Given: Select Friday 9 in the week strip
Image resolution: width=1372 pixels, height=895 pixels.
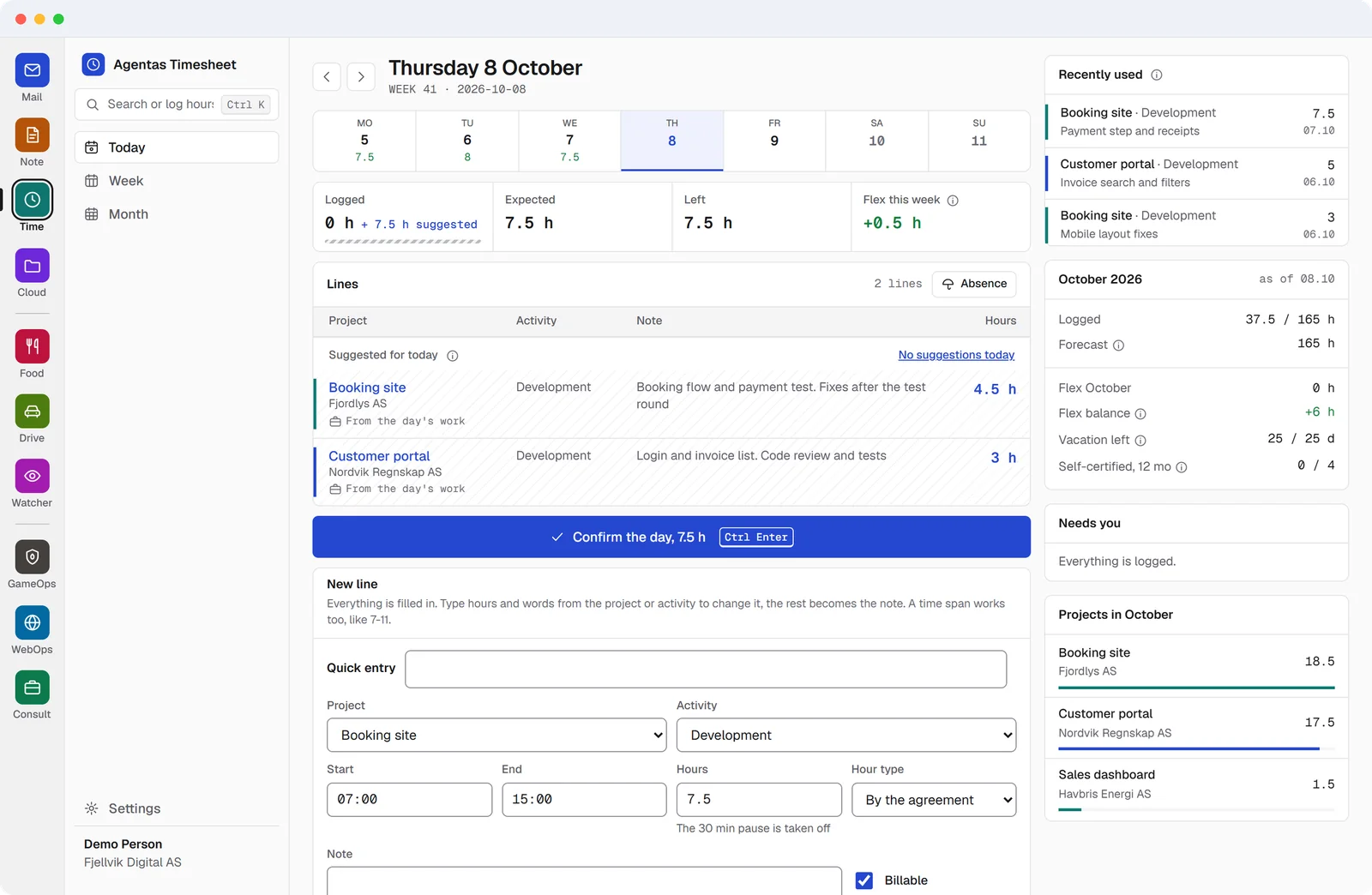Looking at the screenshot, I should tap(774, 141).
